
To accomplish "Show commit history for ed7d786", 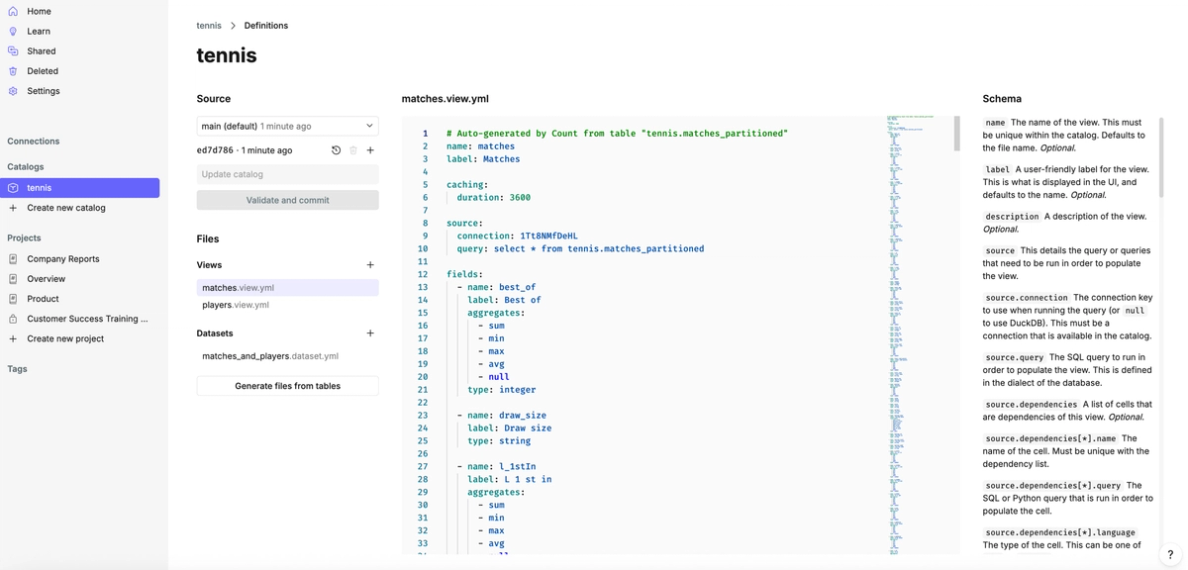I will coord(336,150).
